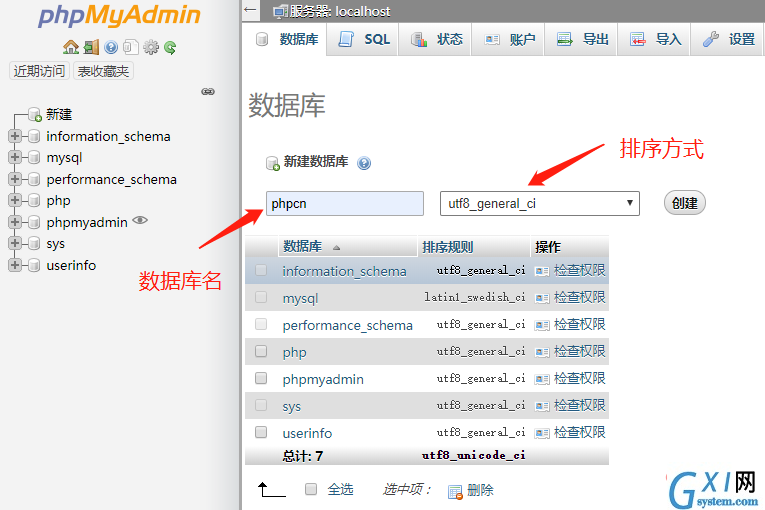765x510 pixels.
Task: Open the 导出 tab
Action: [582, 40]
